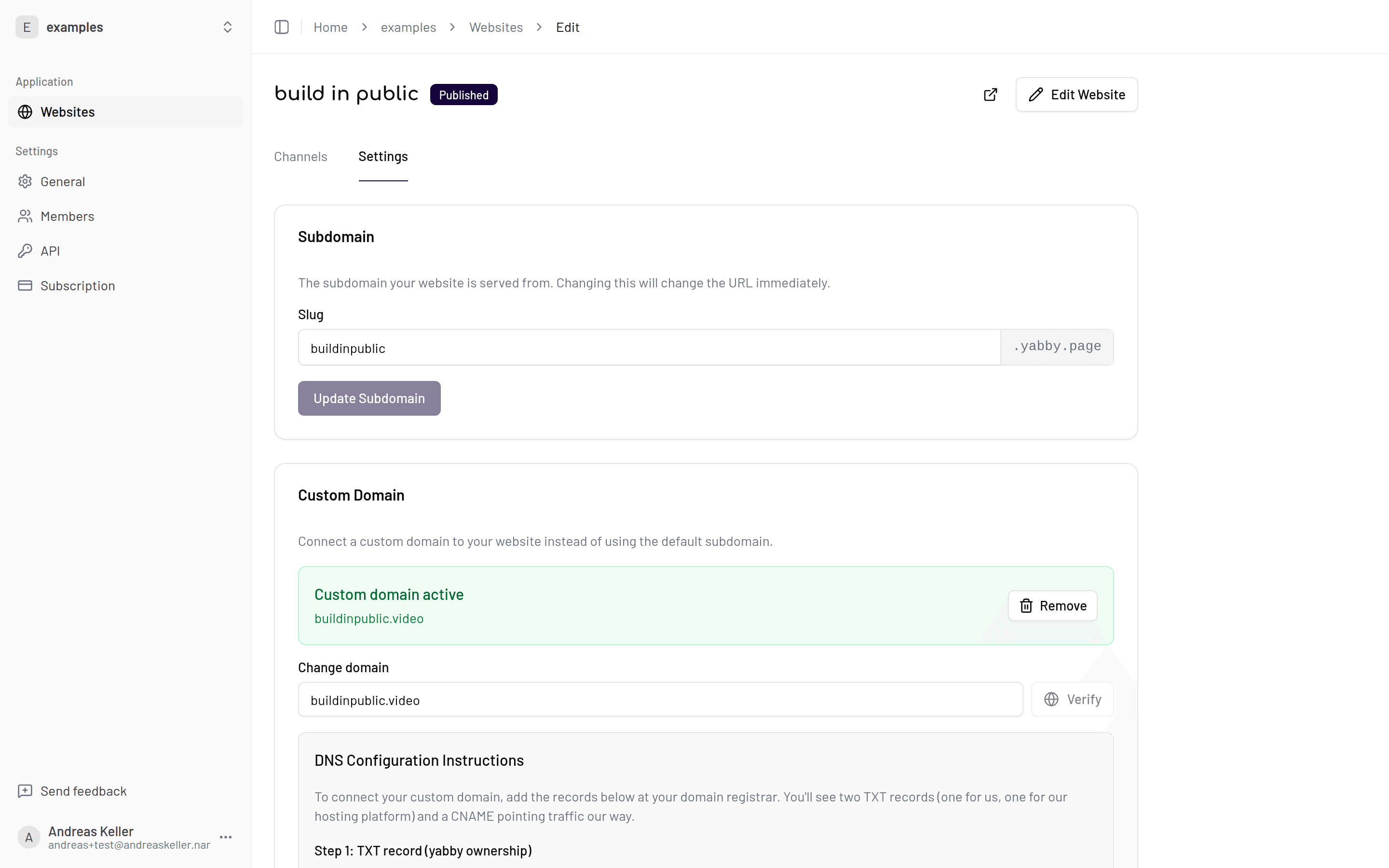This screenshot has height=868, width=1389.
Task: Click the Edit breadcrumb
Action: click(567, 27)
